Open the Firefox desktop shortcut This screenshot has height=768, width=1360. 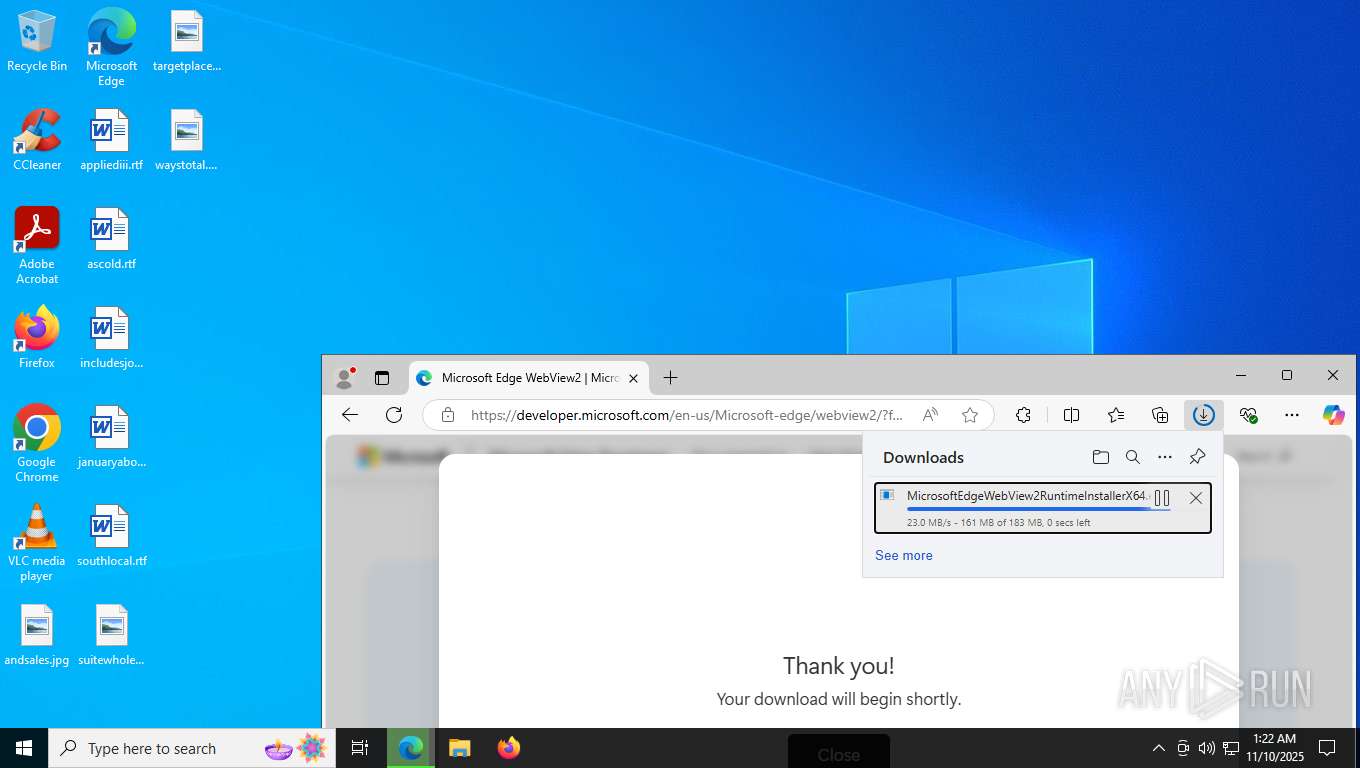pos(37,338)
